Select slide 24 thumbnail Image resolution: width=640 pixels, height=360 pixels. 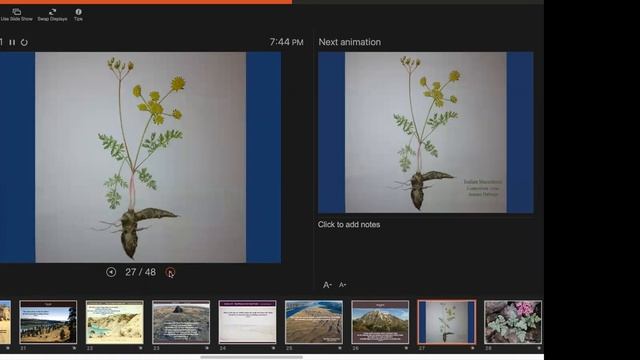(247, 322)
